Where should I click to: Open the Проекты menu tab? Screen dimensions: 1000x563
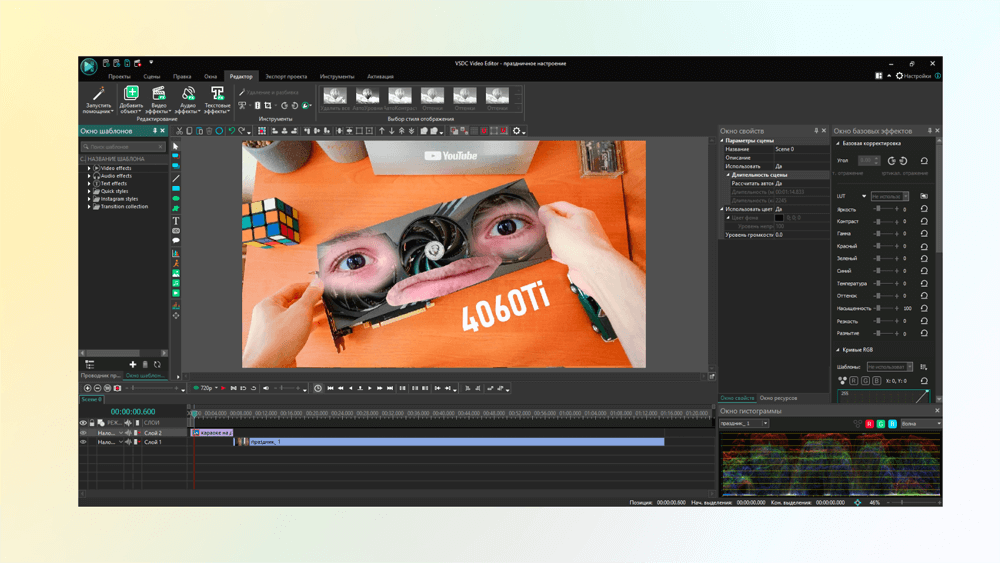coord(119,77)
